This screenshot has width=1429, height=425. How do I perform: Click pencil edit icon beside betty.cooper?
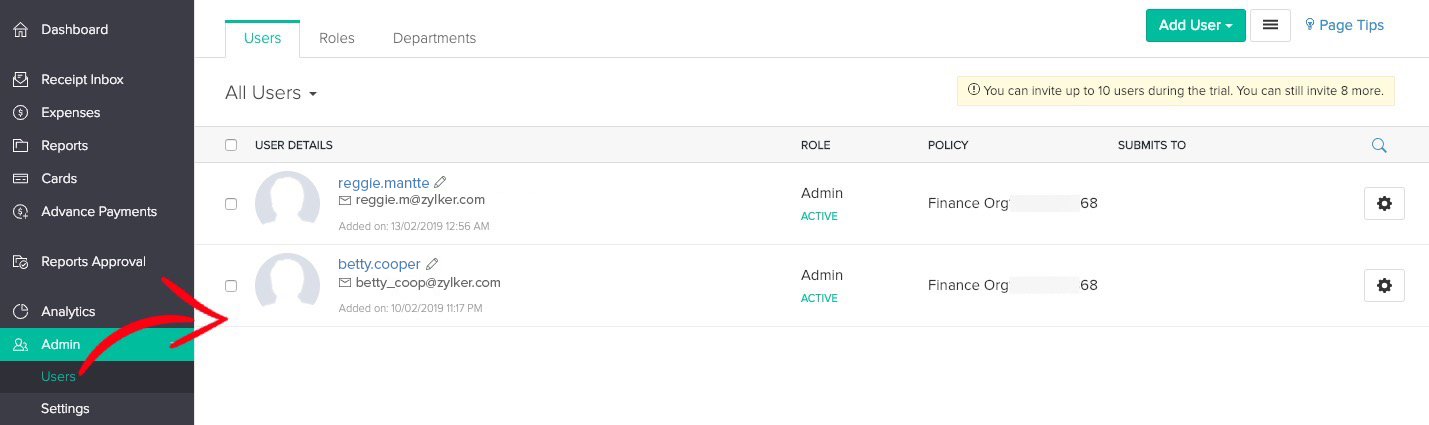(x=432, y=265)
